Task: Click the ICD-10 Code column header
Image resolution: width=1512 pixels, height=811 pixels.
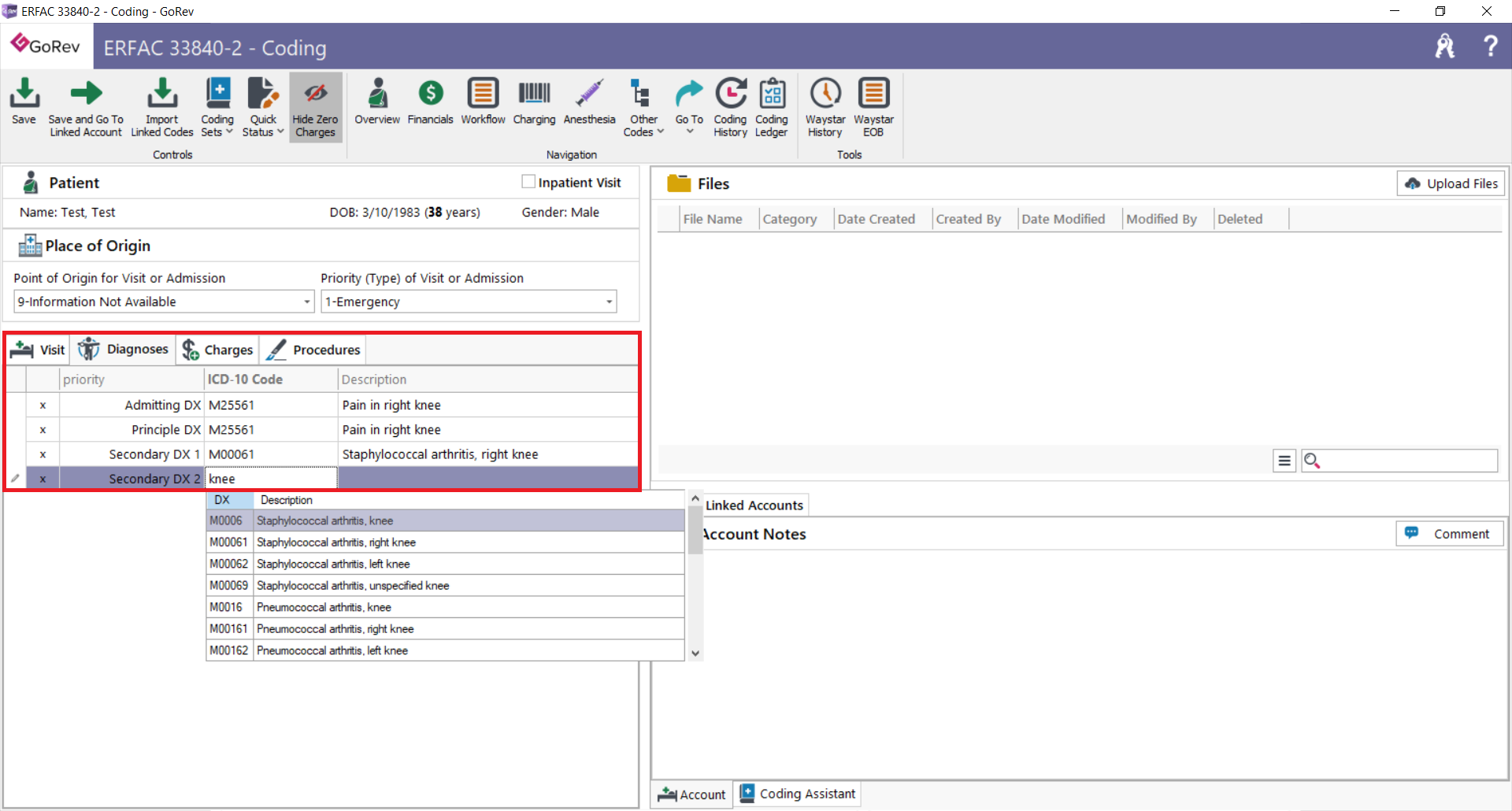Action: 271,380
